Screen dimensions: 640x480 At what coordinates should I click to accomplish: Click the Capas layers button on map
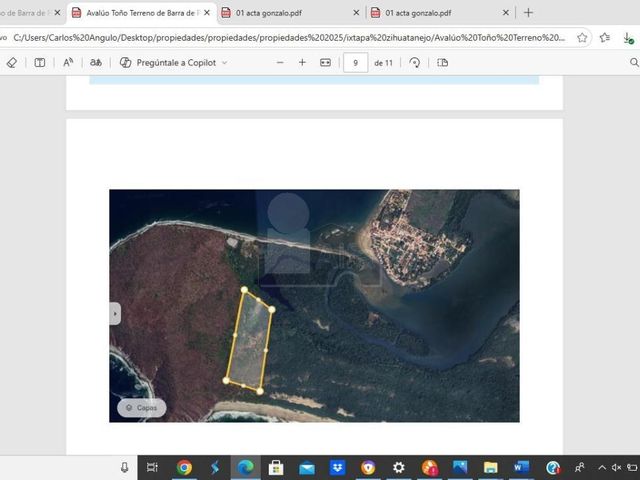pyautogui.click(x=142, y=408)
